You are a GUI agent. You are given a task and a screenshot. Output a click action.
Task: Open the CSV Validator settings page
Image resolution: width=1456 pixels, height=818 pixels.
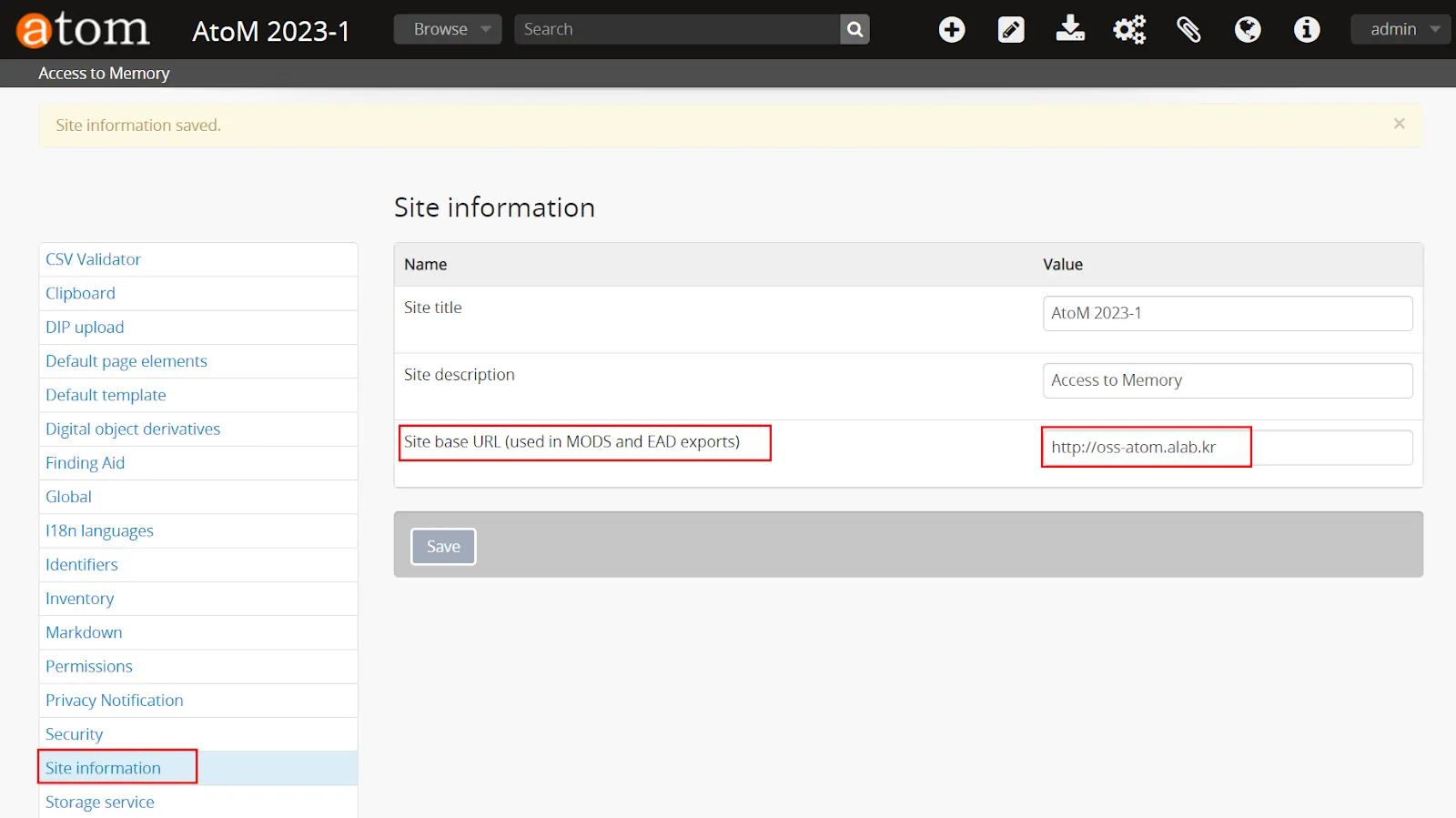(93, 259)
